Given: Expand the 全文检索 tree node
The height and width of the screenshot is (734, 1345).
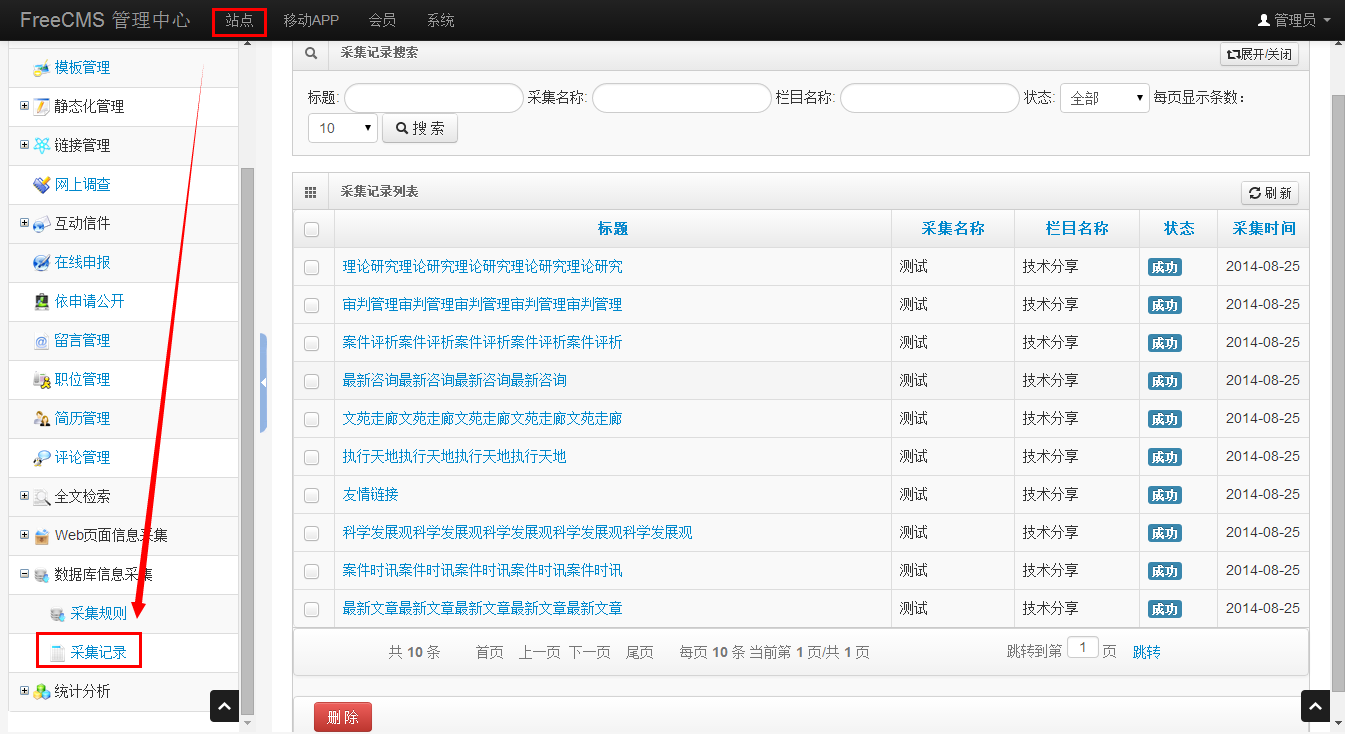Looking at the screenshot, I should pos(25,495).
